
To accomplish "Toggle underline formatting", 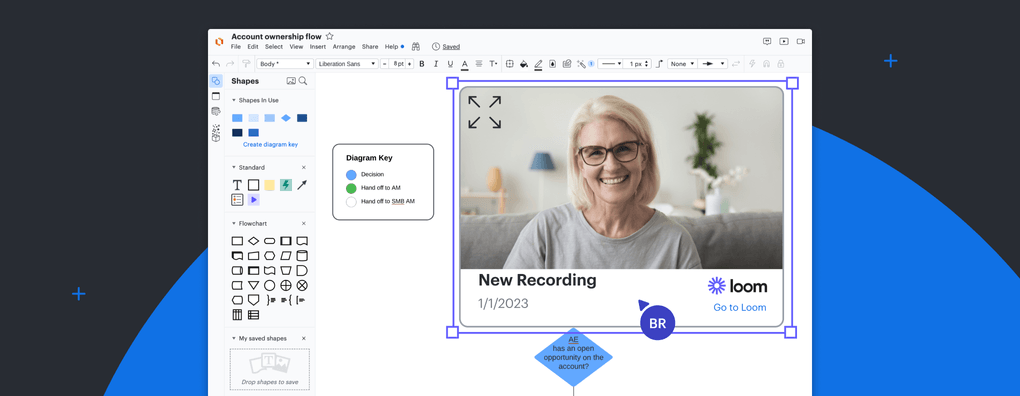I will pos(450,64).
